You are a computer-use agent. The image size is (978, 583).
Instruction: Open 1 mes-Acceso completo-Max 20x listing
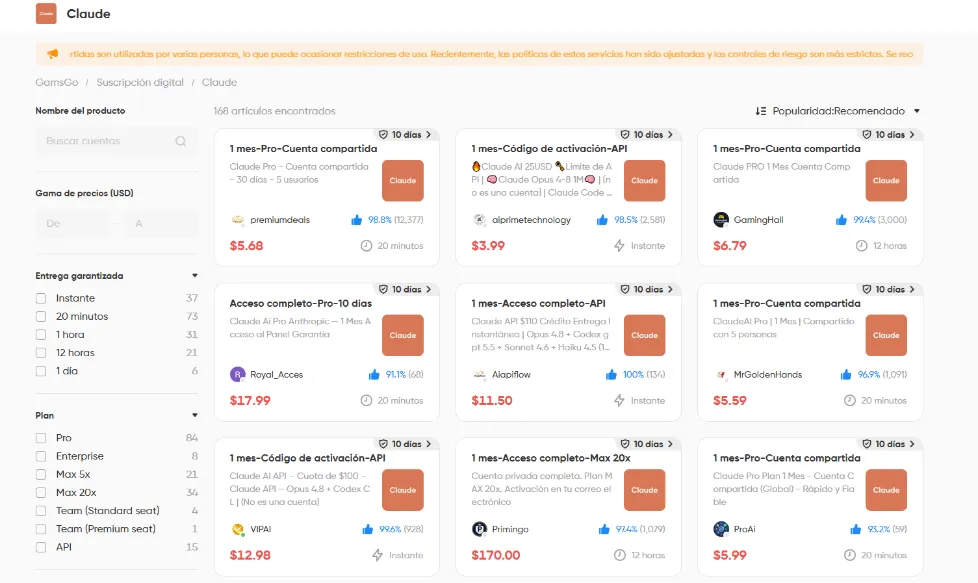pos(551,458)
